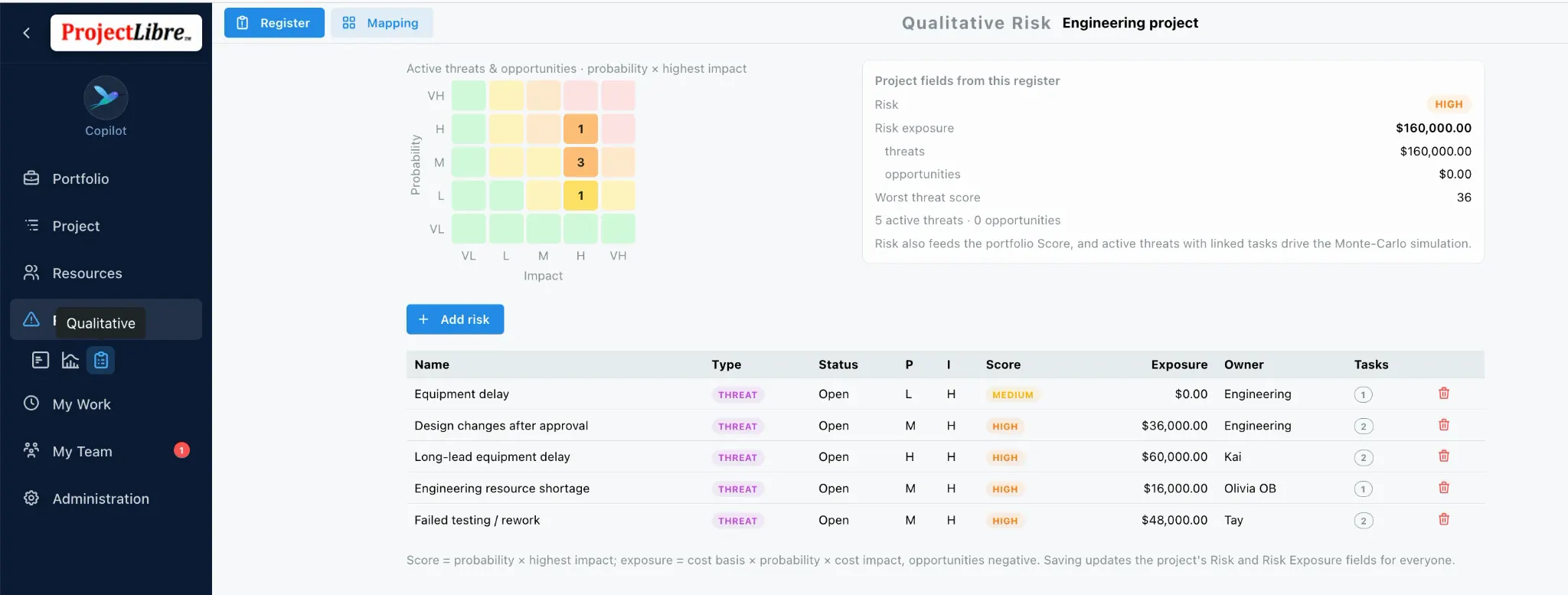Click the Exposure column header

pos(1179,365)
